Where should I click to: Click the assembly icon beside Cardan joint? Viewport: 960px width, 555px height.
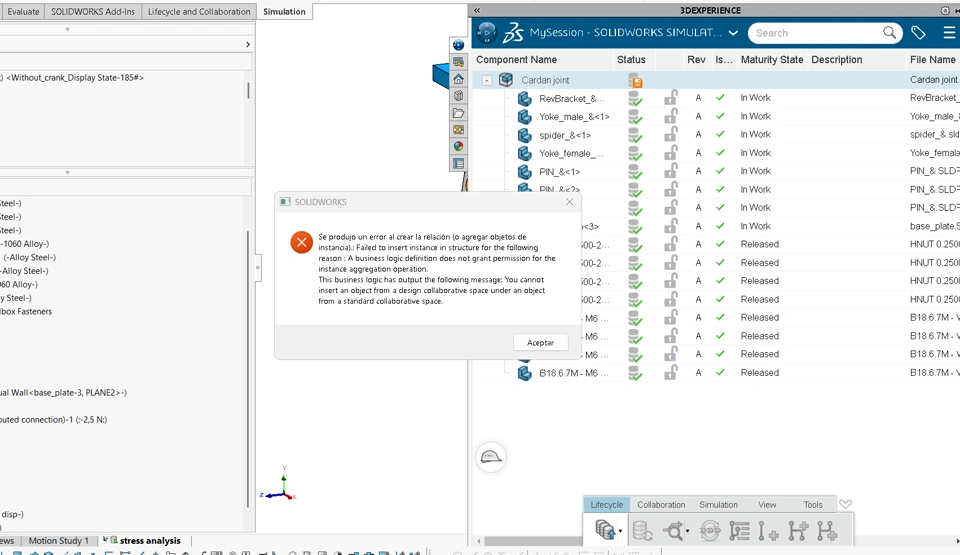click(x=506, y=80)
